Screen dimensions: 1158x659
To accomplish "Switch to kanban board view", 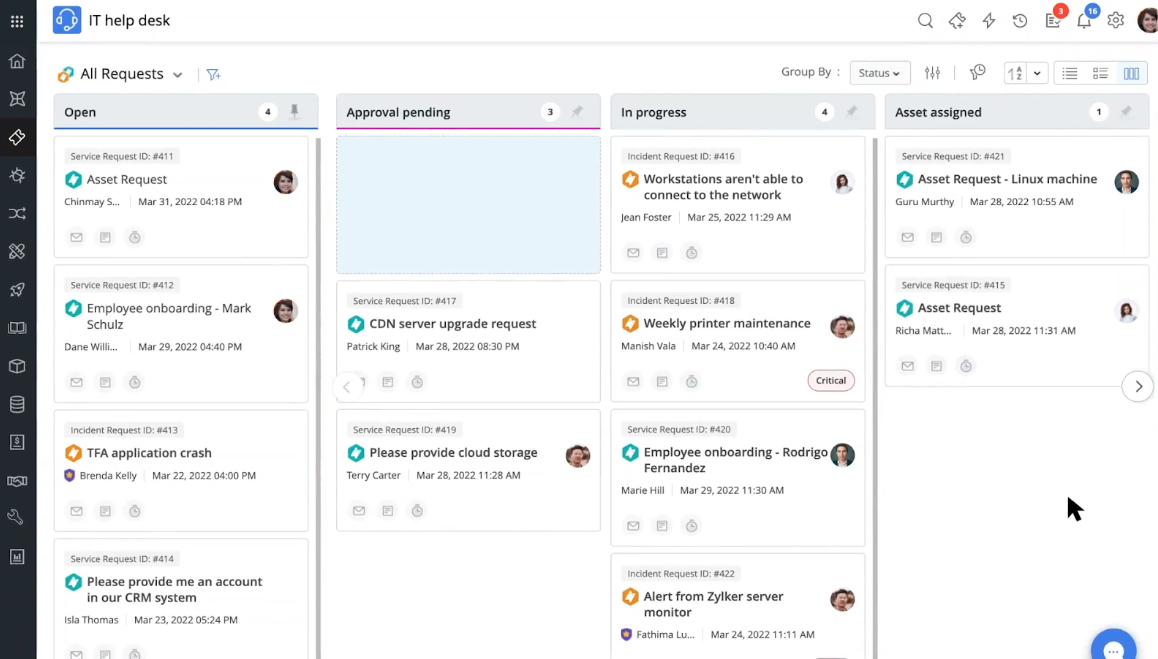I will (1131, 73).
